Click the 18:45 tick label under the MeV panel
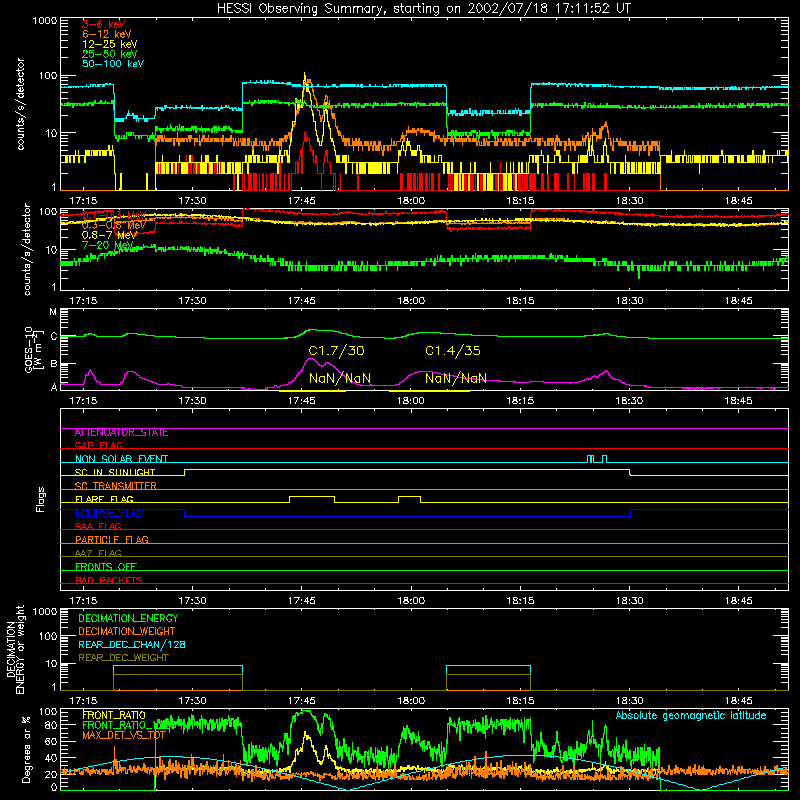Viewport: 800px width, 800px height. tap(738, 301)
